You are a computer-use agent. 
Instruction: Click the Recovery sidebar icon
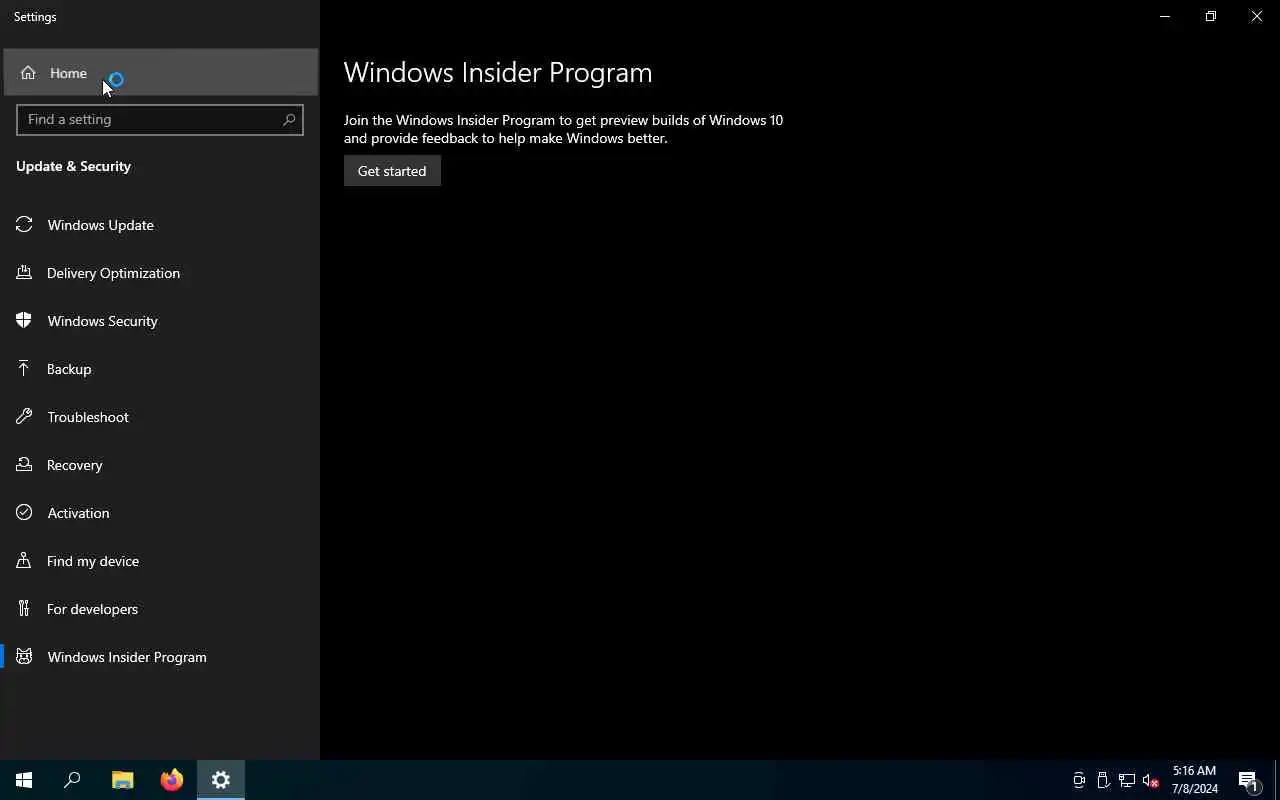click(24, 465)
